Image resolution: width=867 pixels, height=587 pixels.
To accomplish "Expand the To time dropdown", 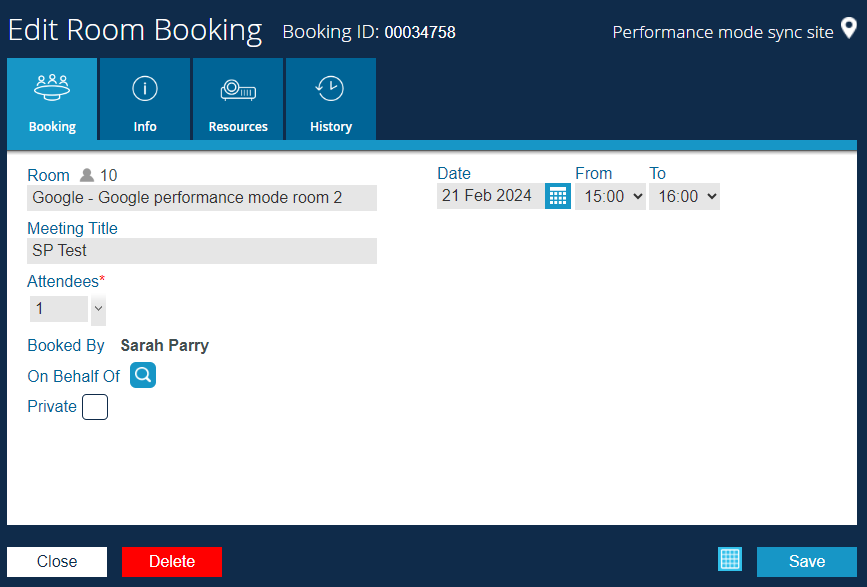I will (x=685, y=196).
